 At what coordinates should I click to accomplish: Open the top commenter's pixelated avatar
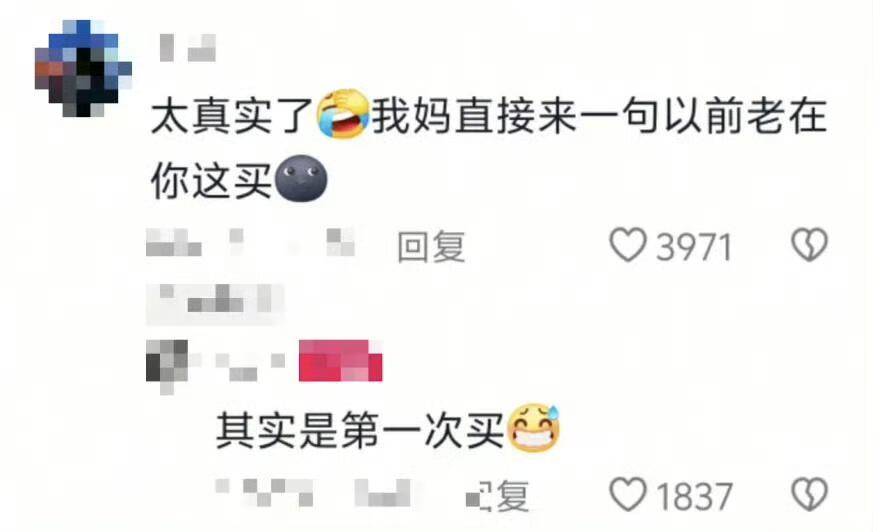84,68
